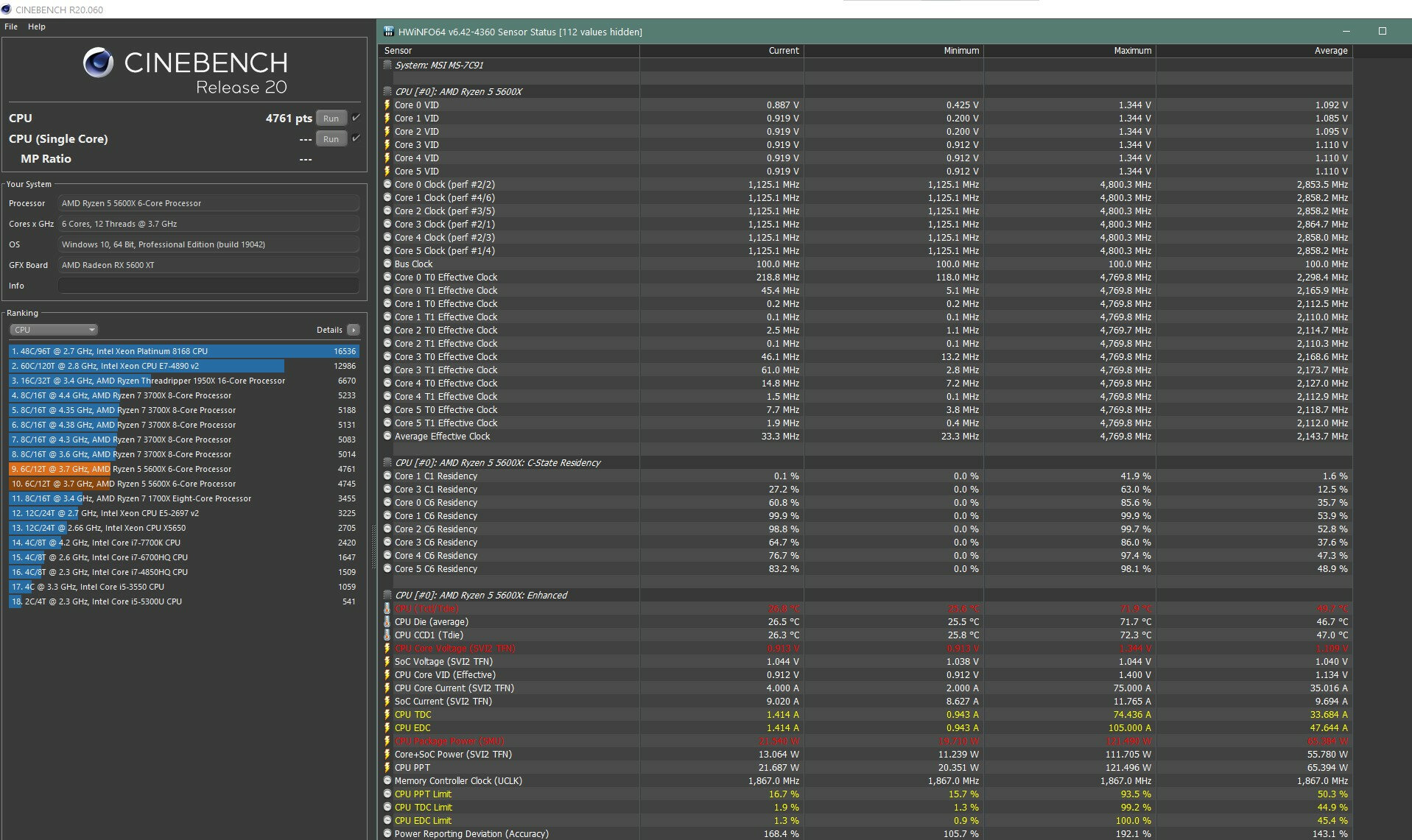This screenshot has width=1412, height=840.
Task: Click the clock icon beside Bus Clock
Action: coord(387,264)
